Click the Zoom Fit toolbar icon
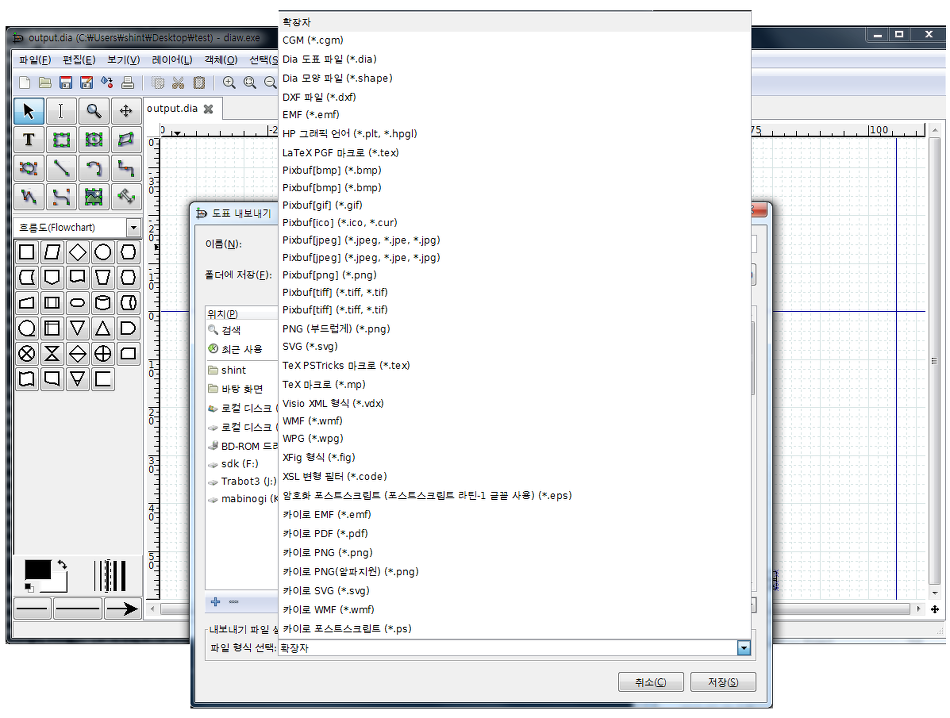The height and width of the screenshot is (718, 950). 250,82
